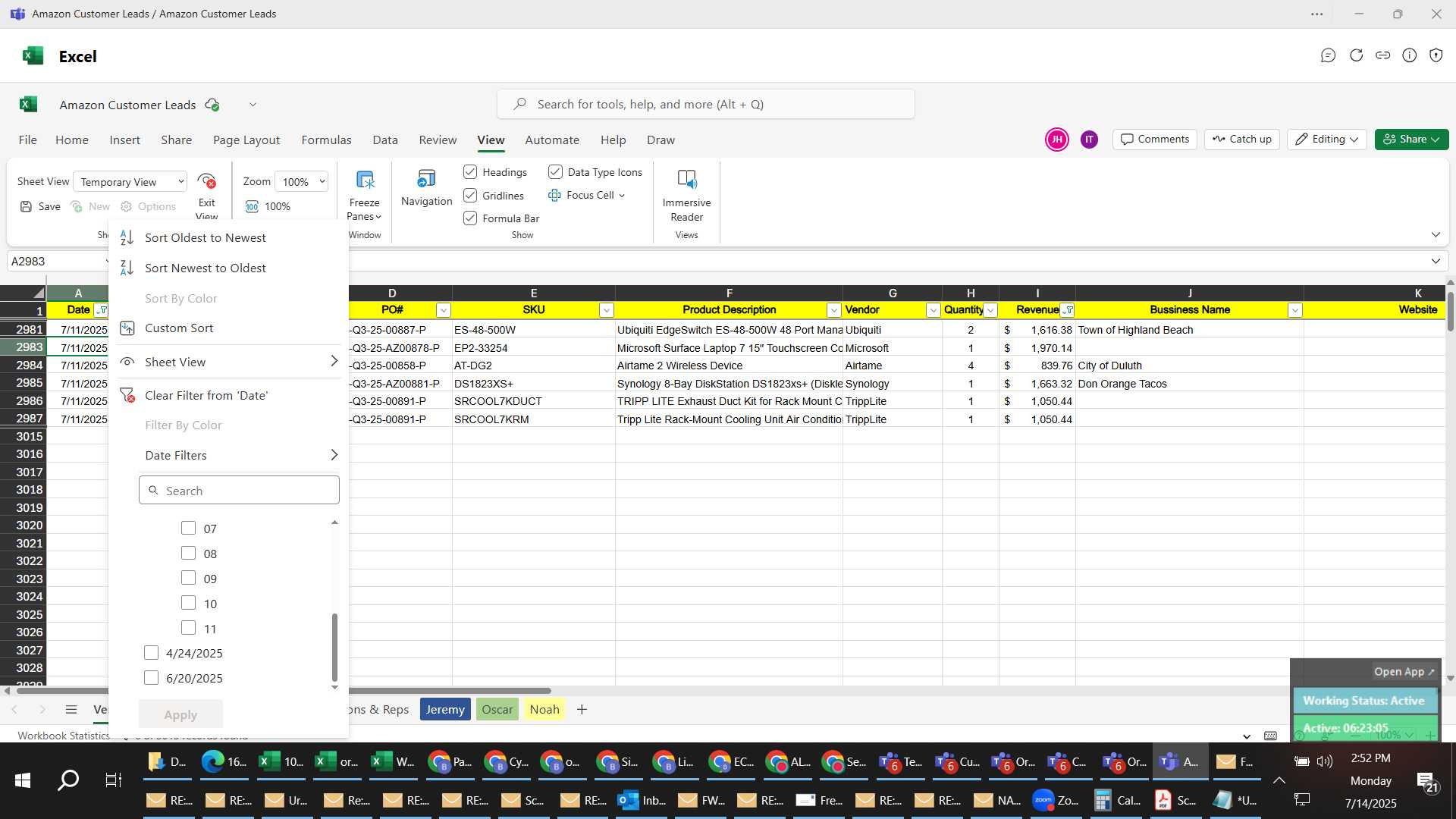Click the Catch up button
Image resolution: width=1456 pixels, height=819 pixels.
click(x=1241, y=140)
